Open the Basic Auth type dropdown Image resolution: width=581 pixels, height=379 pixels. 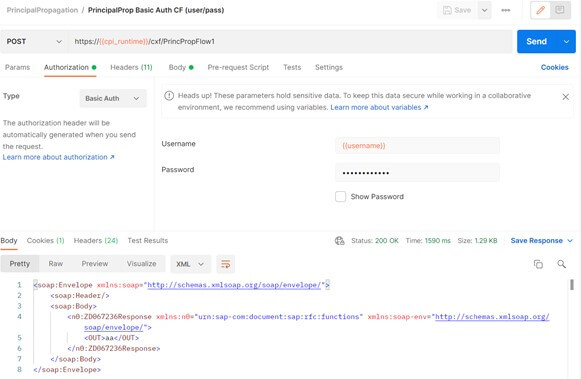coord(113,99)
